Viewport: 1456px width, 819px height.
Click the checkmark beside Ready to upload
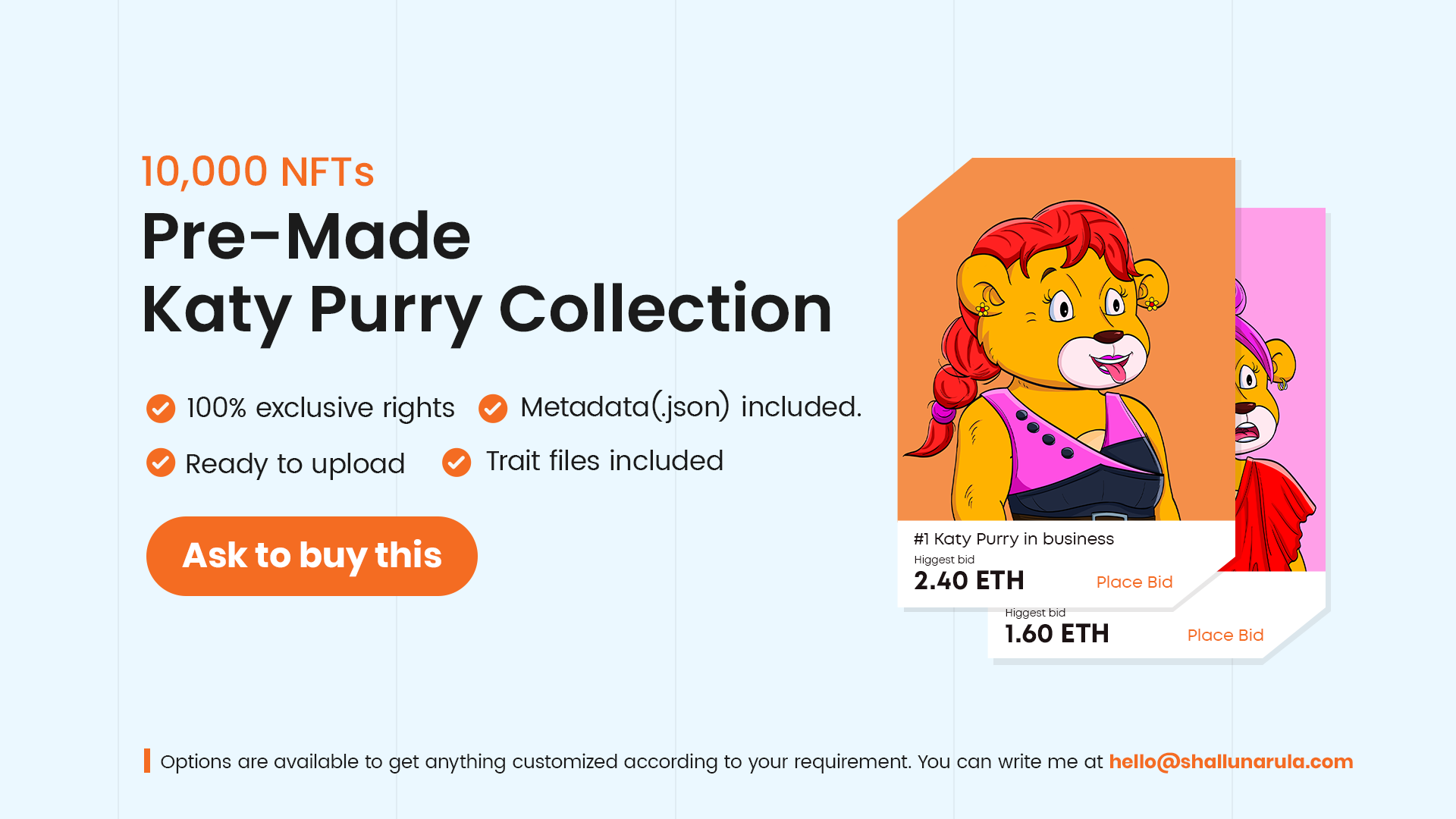click(x=161, y=463)
